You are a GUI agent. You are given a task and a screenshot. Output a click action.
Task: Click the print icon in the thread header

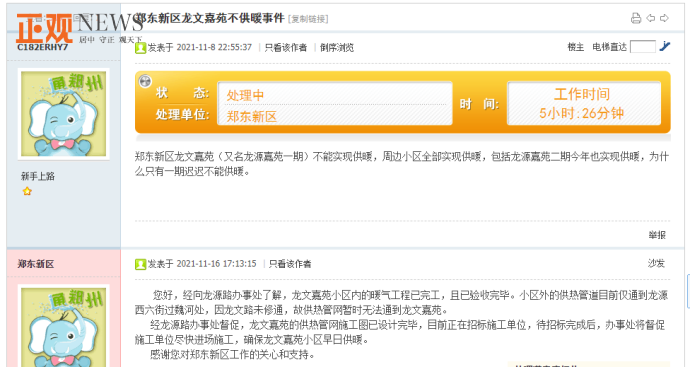(636, 18)
